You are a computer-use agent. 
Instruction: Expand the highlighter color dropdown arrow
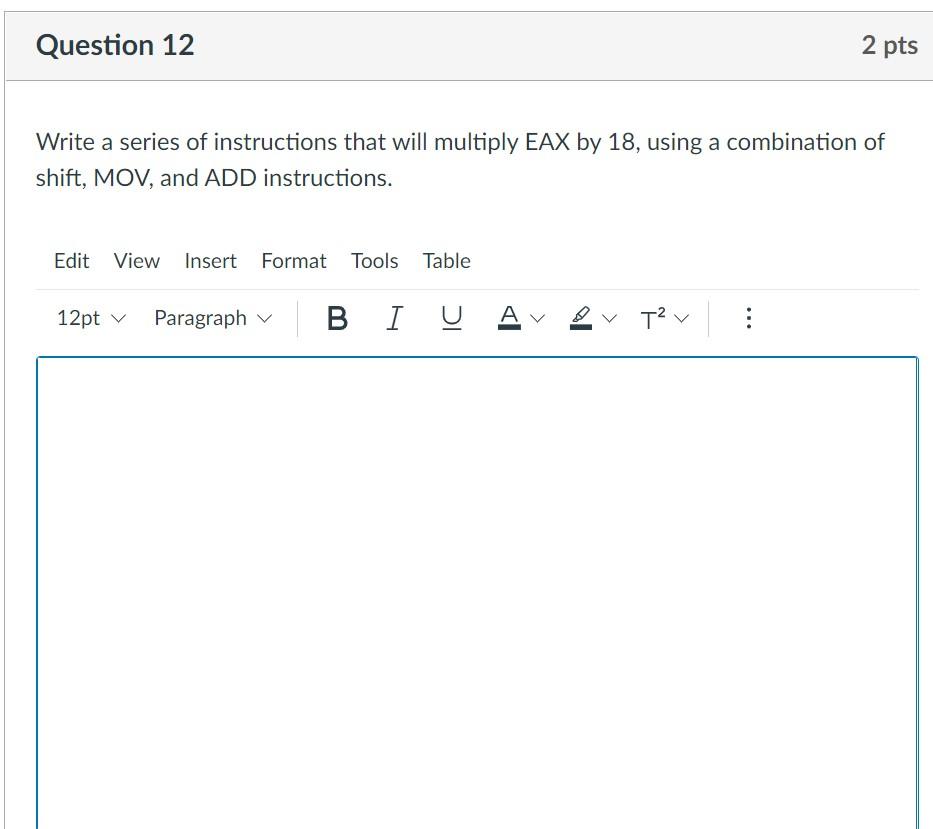pyautogui.click(x=609, y=318)
